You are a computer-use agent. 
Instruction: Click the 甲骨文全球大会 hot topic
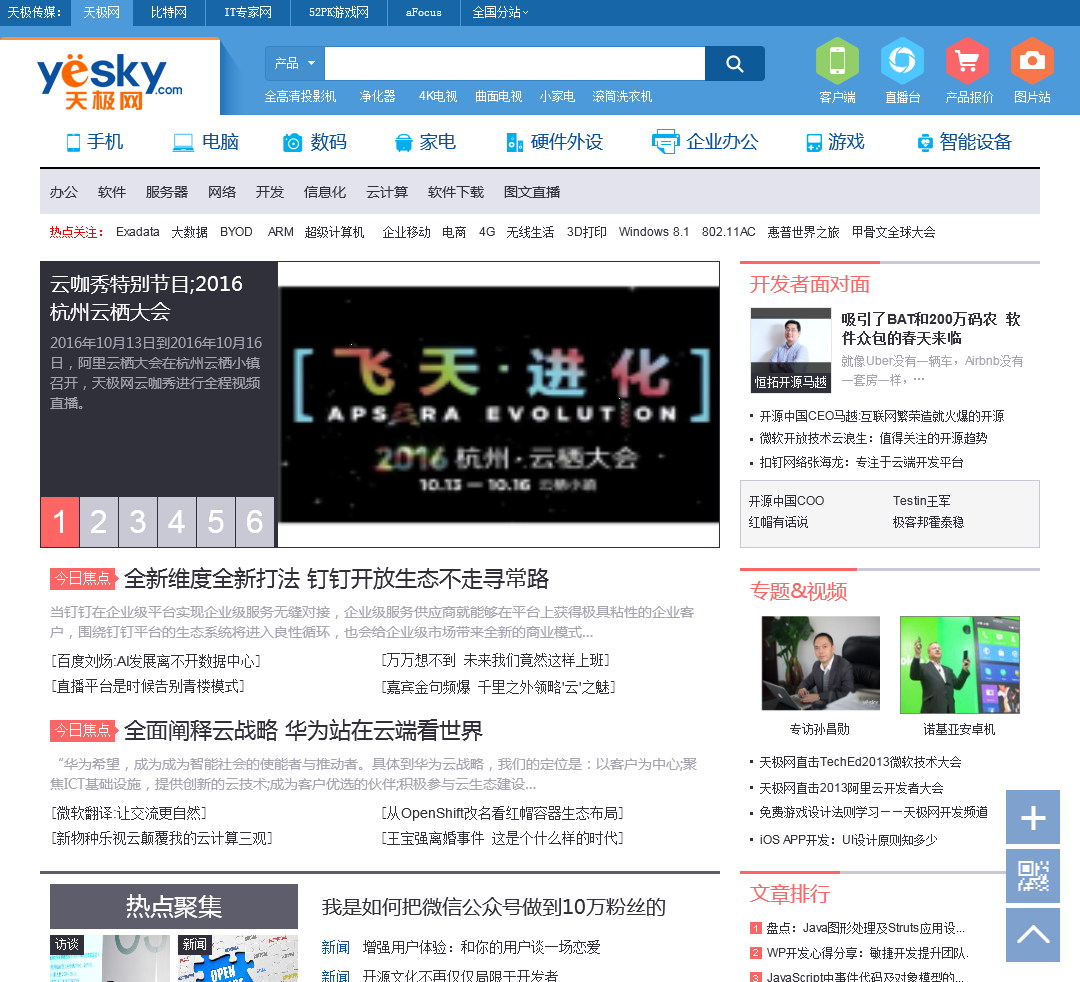point(893,232)
